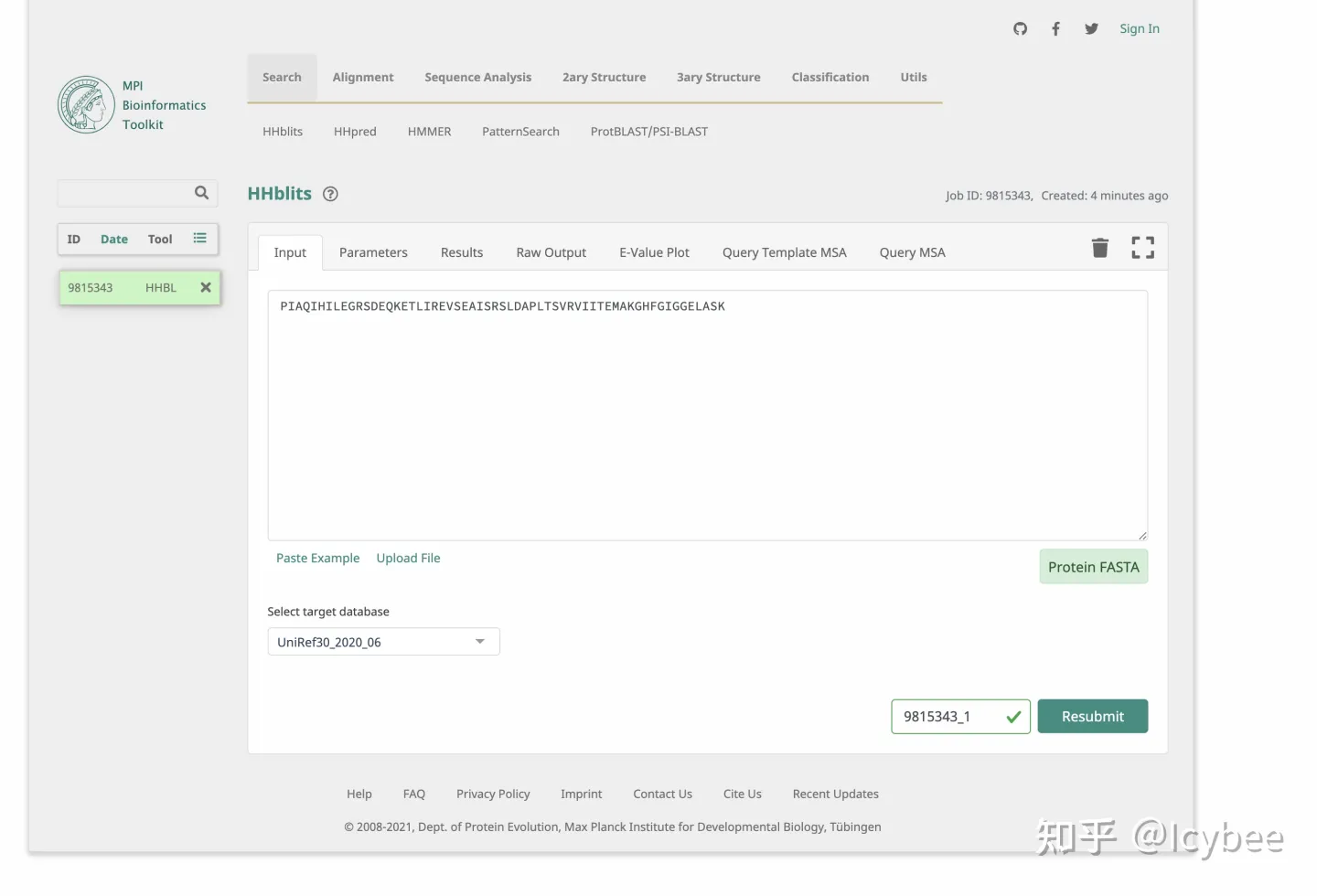Screen dimensions: 1317x896
Task: Click the Sign In link
Action: (x=1139, y=28)
